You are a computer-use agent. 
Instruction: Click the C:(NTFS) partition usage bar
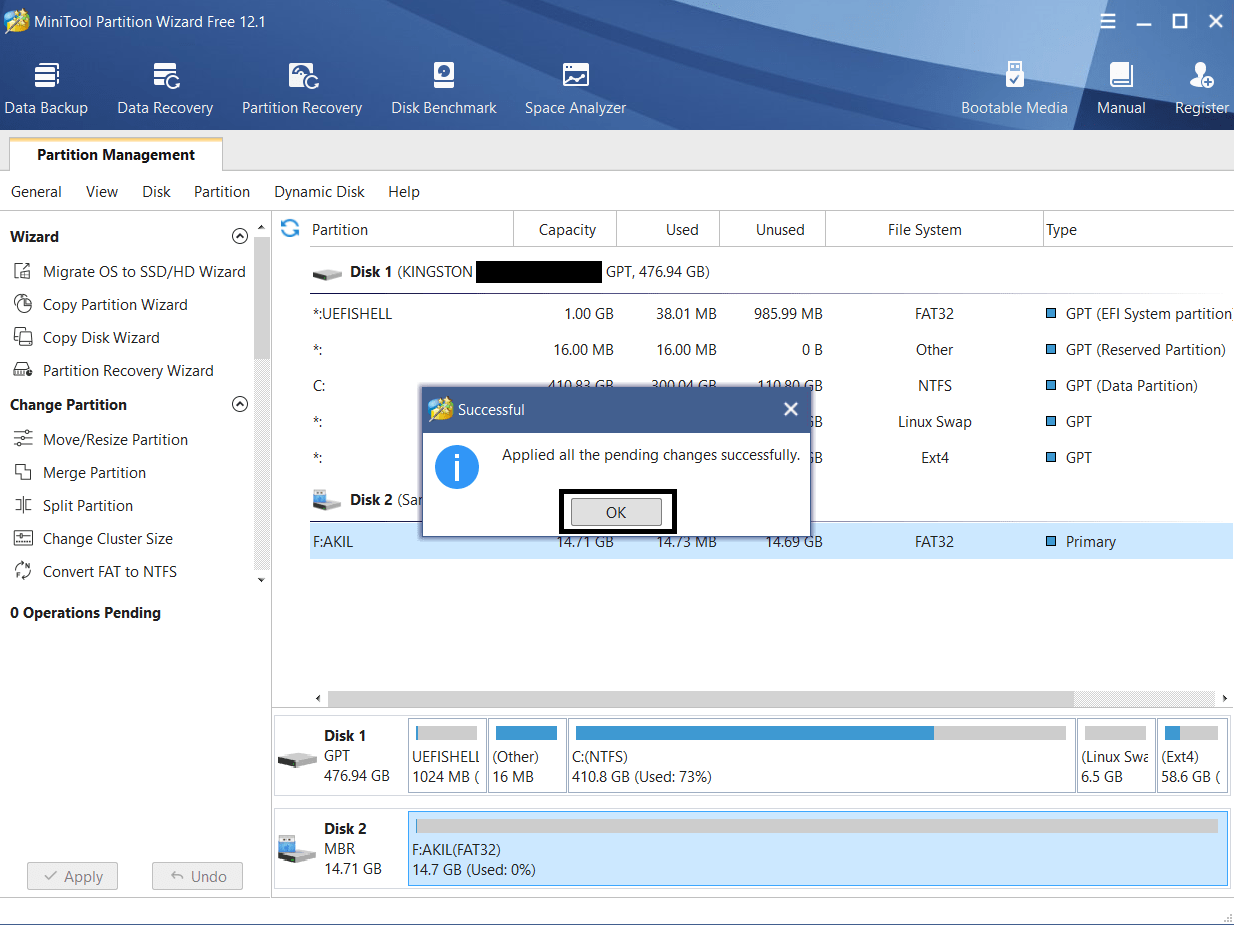point(820,734)
